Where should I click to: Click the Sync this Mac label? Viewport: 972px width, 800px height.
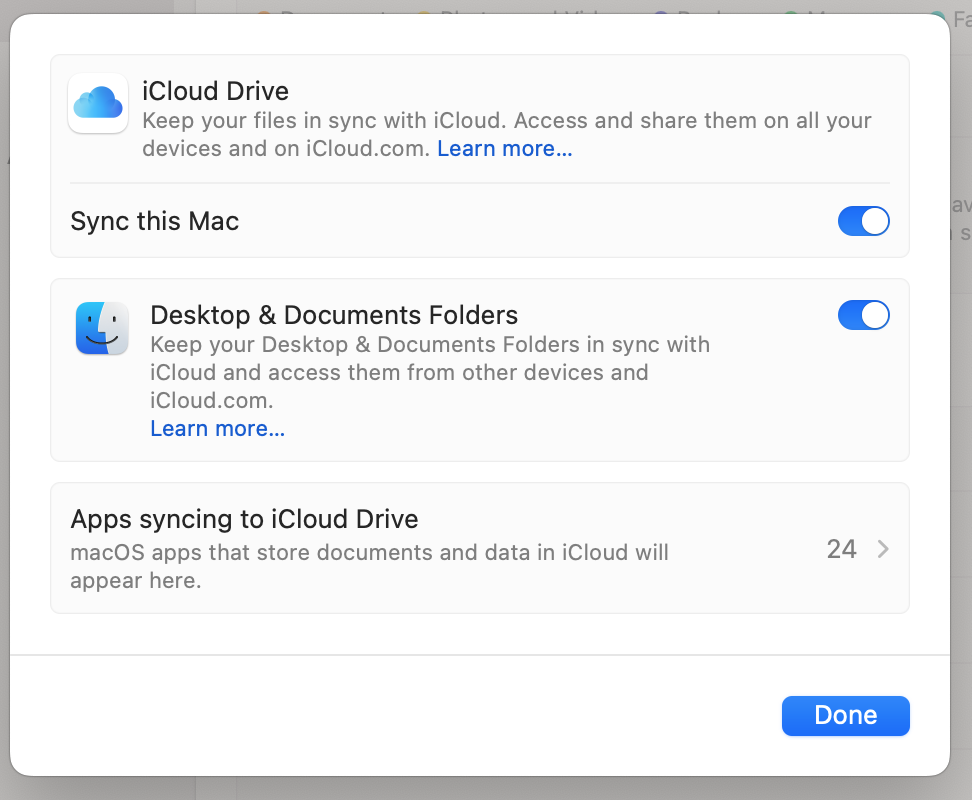[154, 221]
